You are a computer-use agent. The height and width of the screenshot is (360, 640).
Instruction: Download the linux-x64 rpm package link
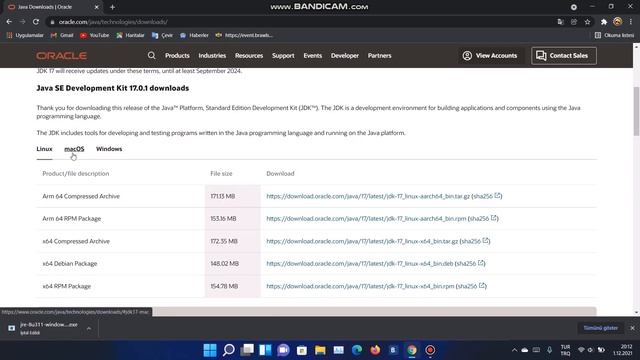(360, 286)
